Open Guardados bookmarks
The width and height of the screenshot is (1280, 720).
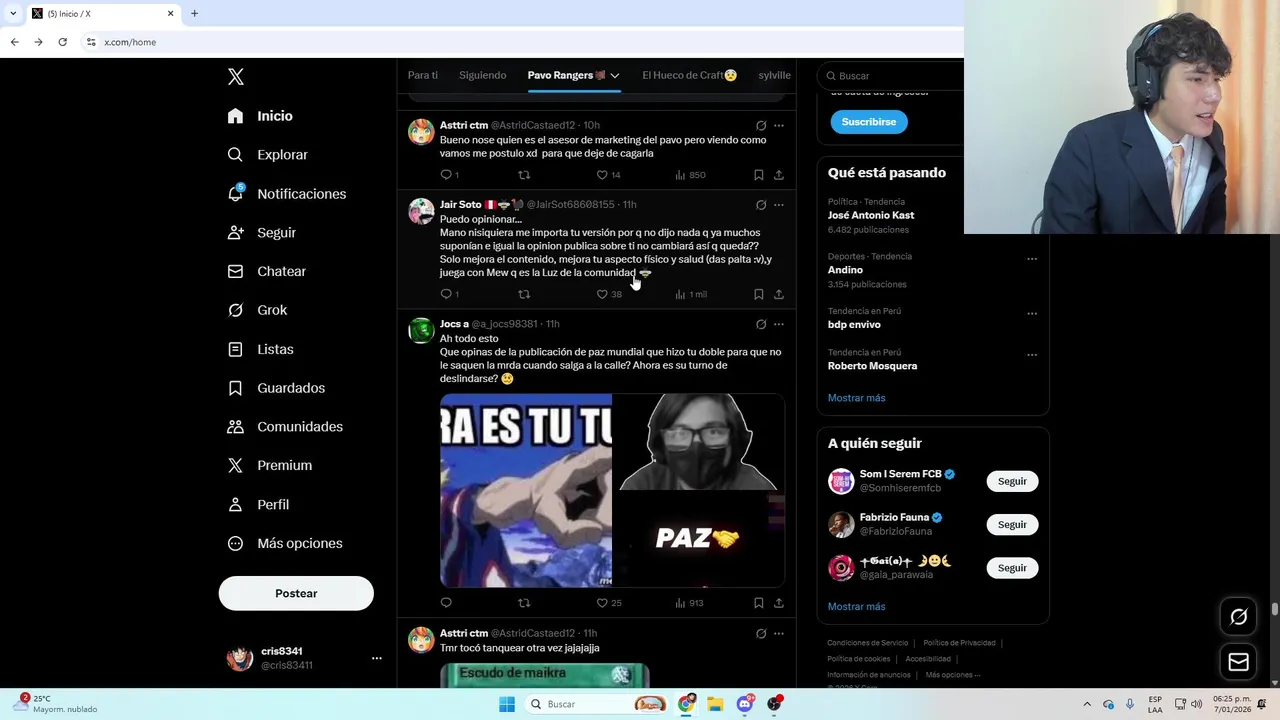click(x=276, y=388)
